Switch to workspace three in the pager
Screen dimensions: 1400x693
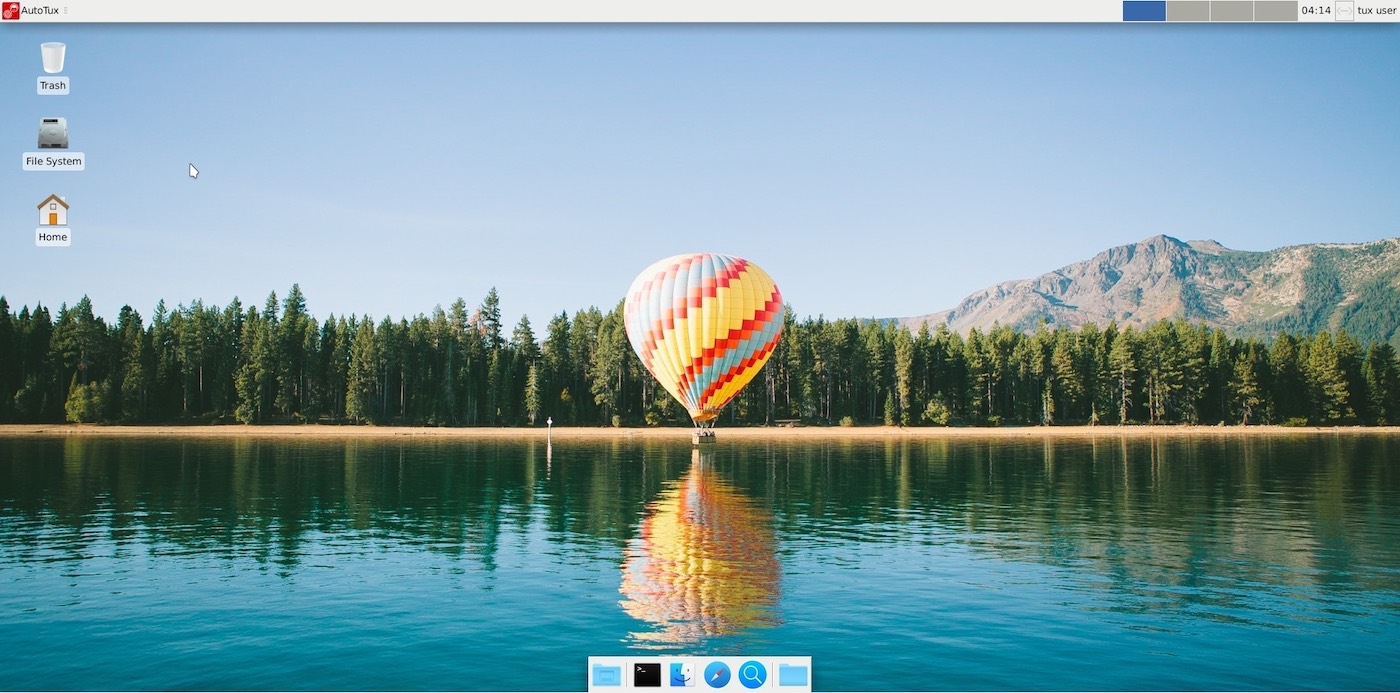coord(1232,11)
